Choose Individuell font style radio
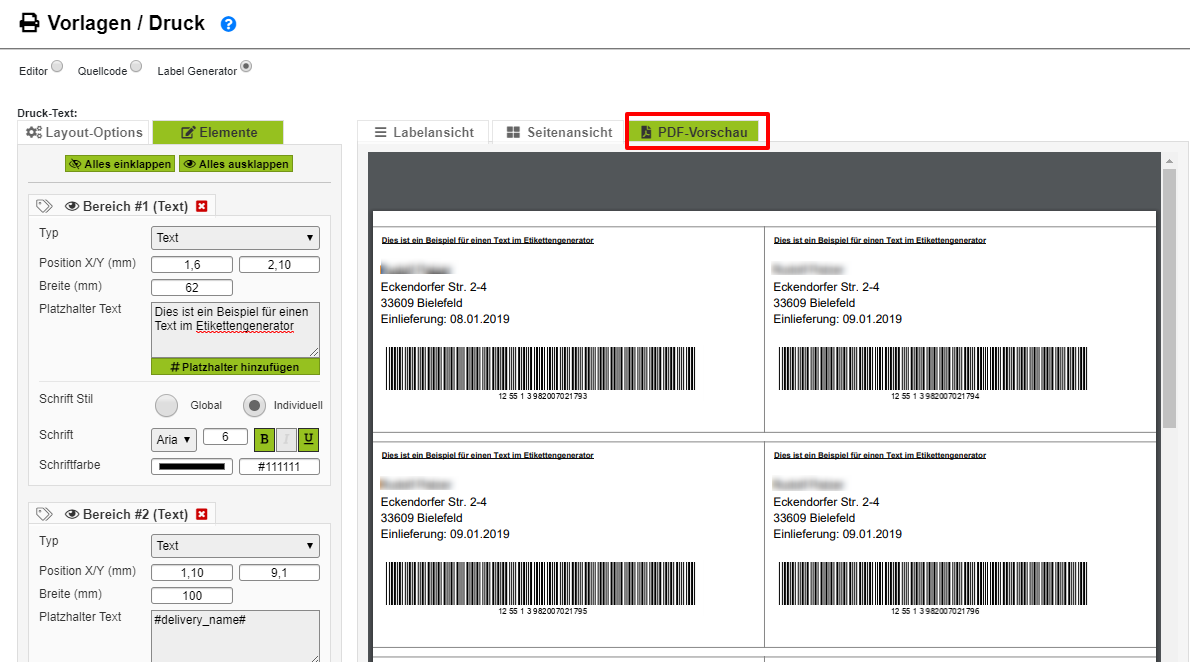Screen dimensions: 1190x662 tap(254, 405)
